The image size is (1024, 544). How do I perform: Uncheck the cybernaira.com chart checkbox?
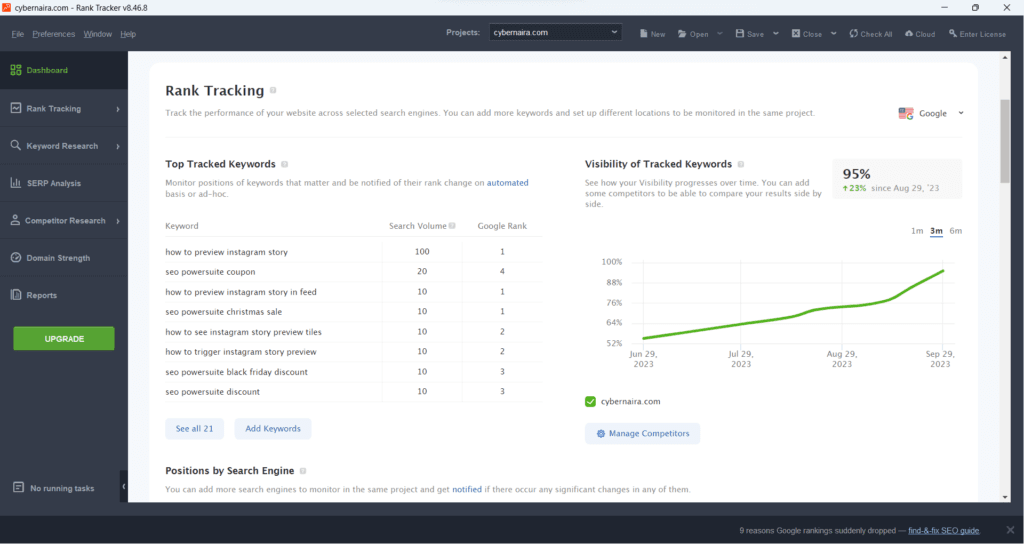590,402
